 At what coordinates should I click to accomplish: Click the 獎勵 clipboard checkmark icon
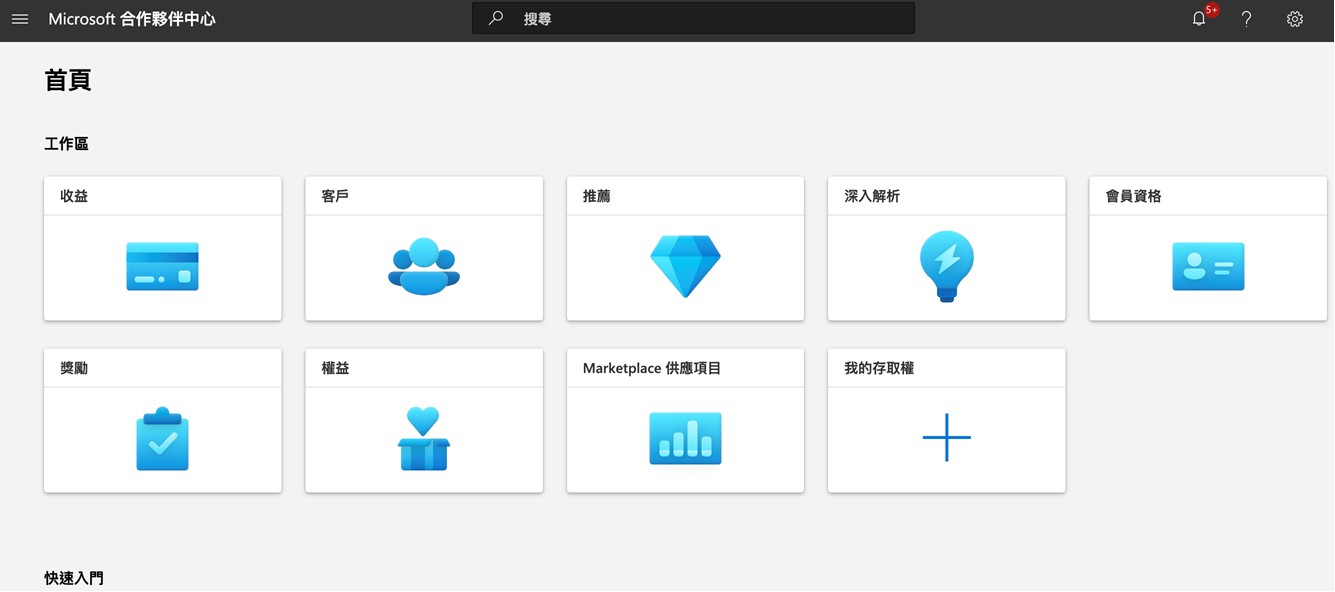click(162, 439)
